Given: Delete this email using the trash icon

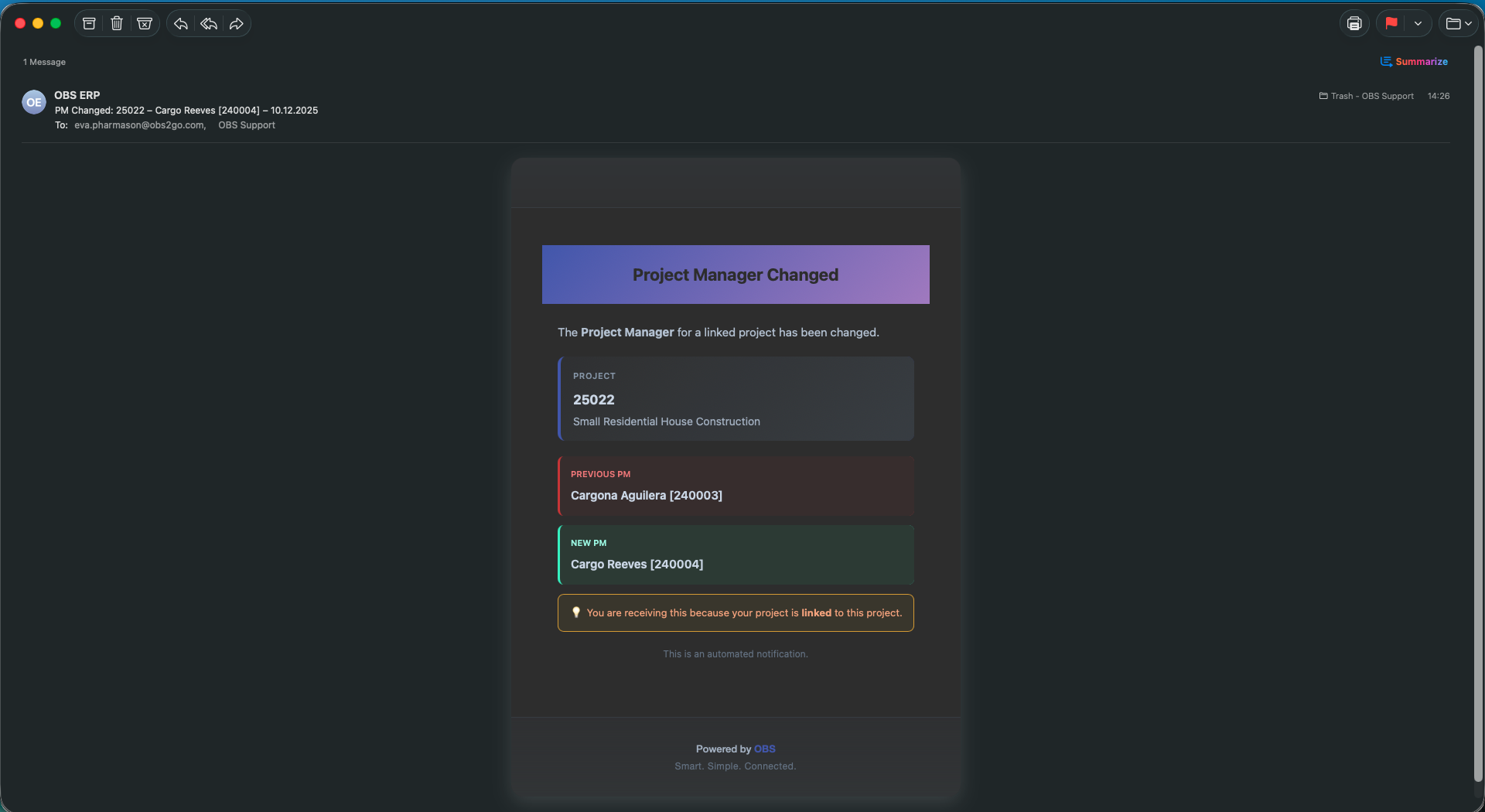Looking at the screenshot, I should point(117,24).
